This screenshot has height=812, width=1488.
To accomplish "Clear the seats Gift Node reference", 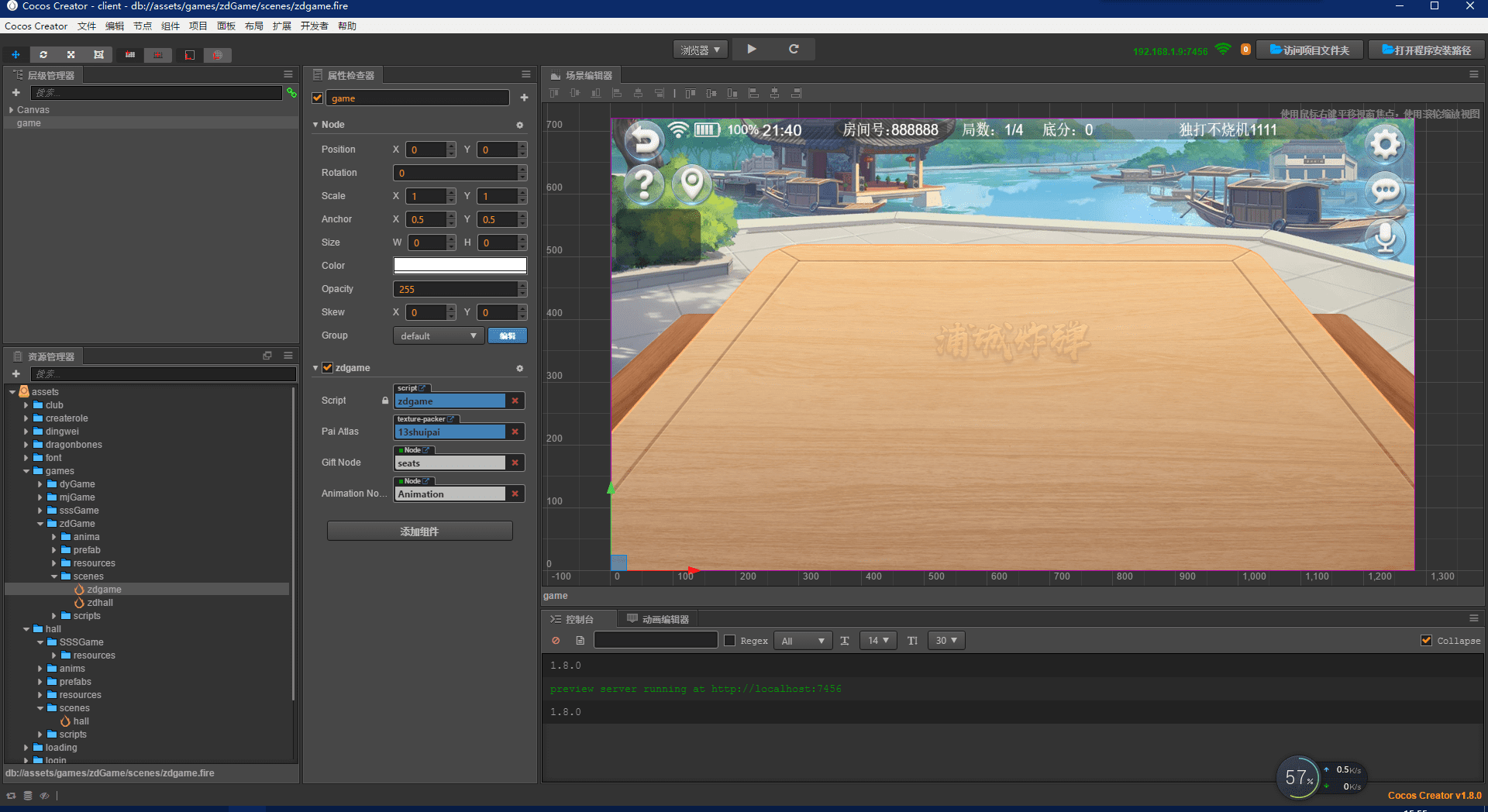I will tap(515, 463).
